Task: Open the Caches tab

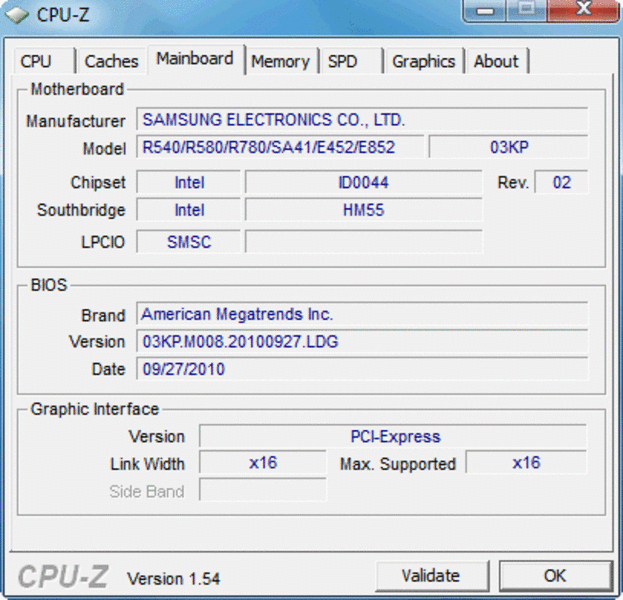Action: 111,61
